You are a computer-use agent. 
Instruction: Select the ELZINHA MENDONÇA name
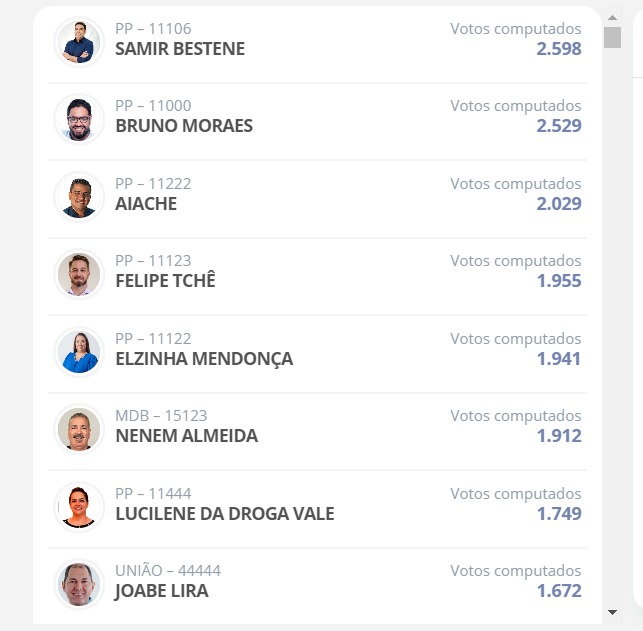click(x=204, y=359)
